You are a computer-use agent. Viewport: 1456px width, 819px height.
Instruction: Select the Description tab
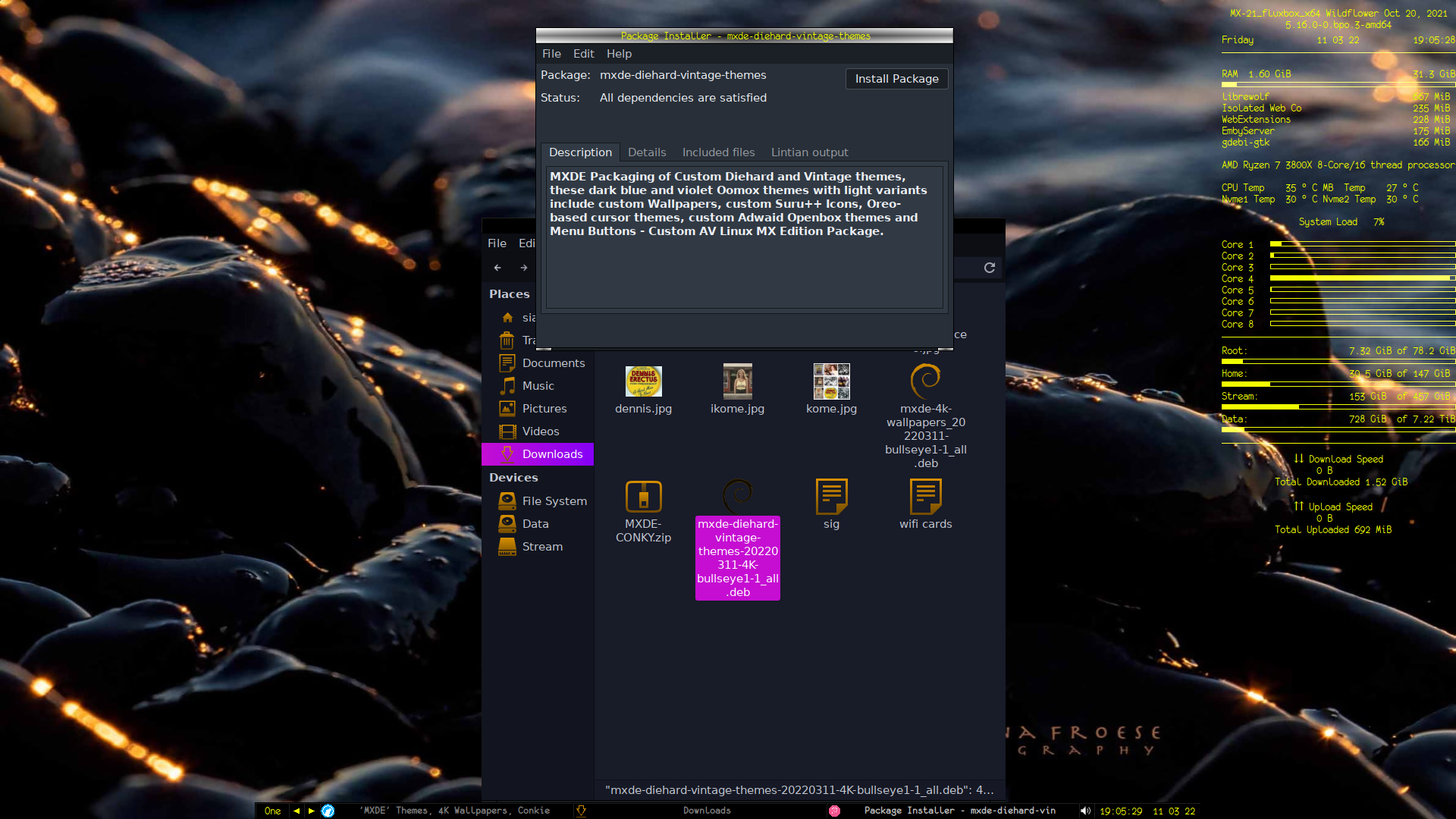coord(580,152)
